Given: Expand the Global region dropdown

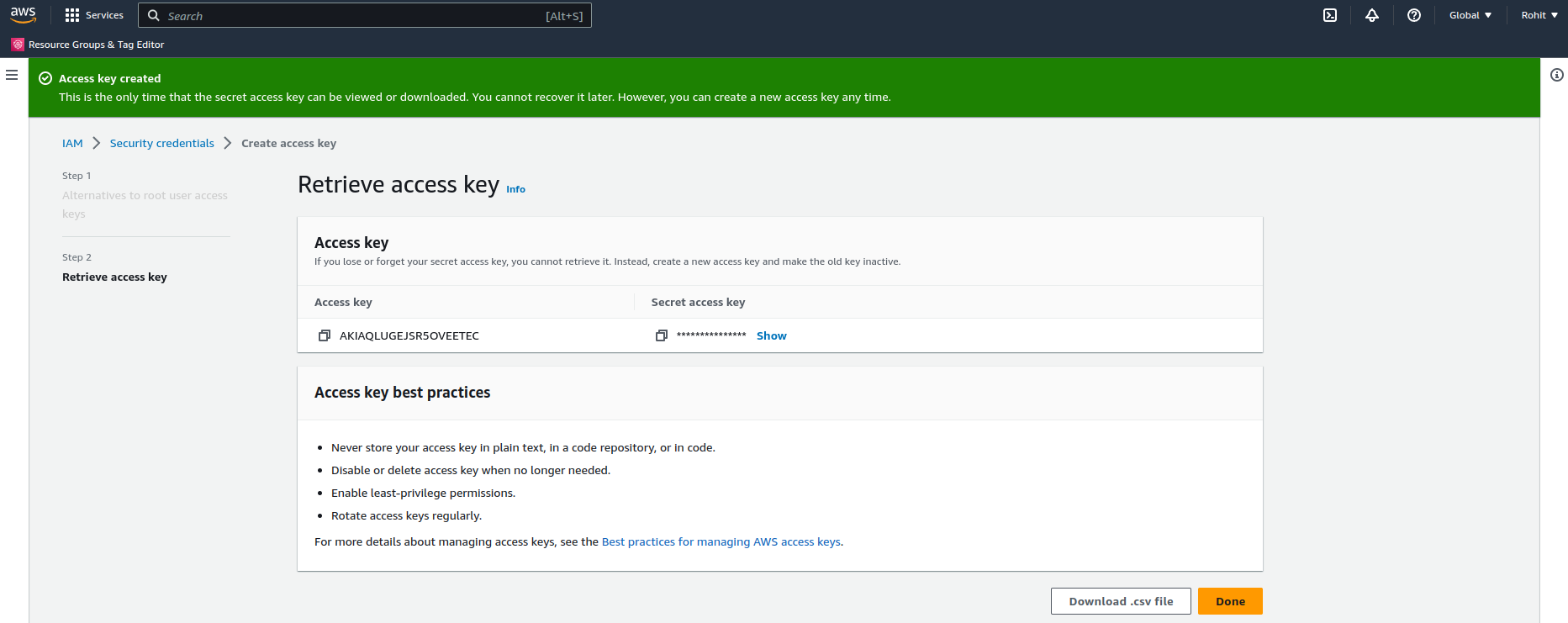Looking at the screenshot, I should pos(1470,15).
